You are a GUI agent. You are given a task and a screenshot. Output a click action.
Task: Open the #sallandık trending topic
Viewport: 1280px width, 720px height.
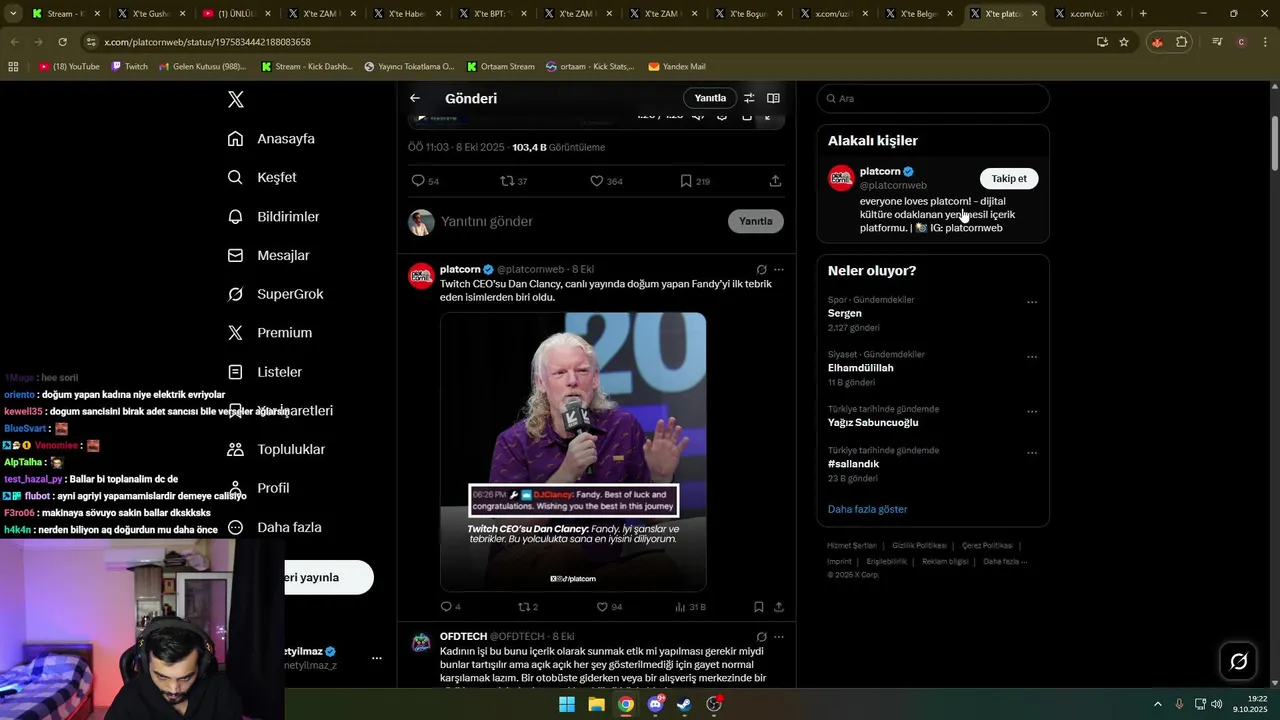[x=853, y=464]
